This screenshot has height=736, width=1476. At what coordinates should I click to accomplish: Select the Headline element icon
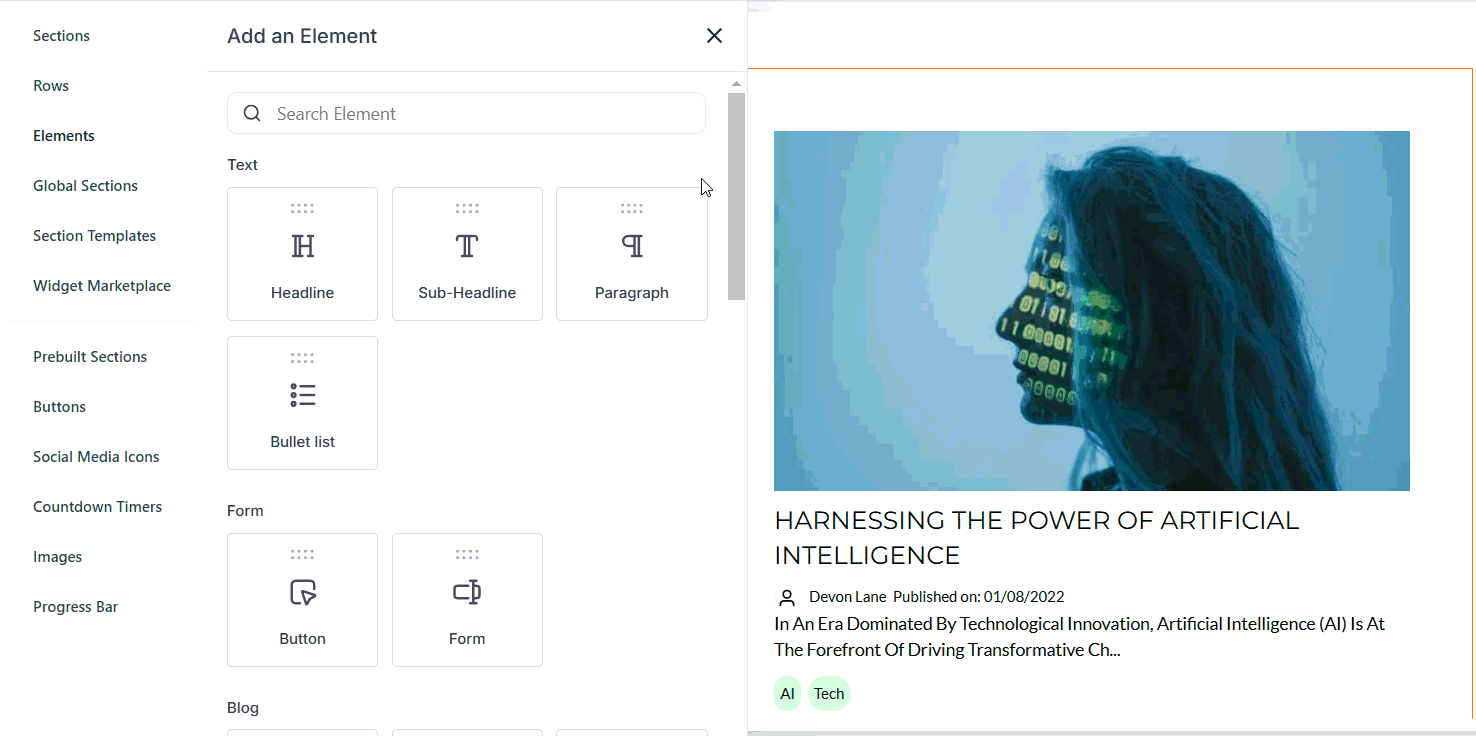[302, 246]
